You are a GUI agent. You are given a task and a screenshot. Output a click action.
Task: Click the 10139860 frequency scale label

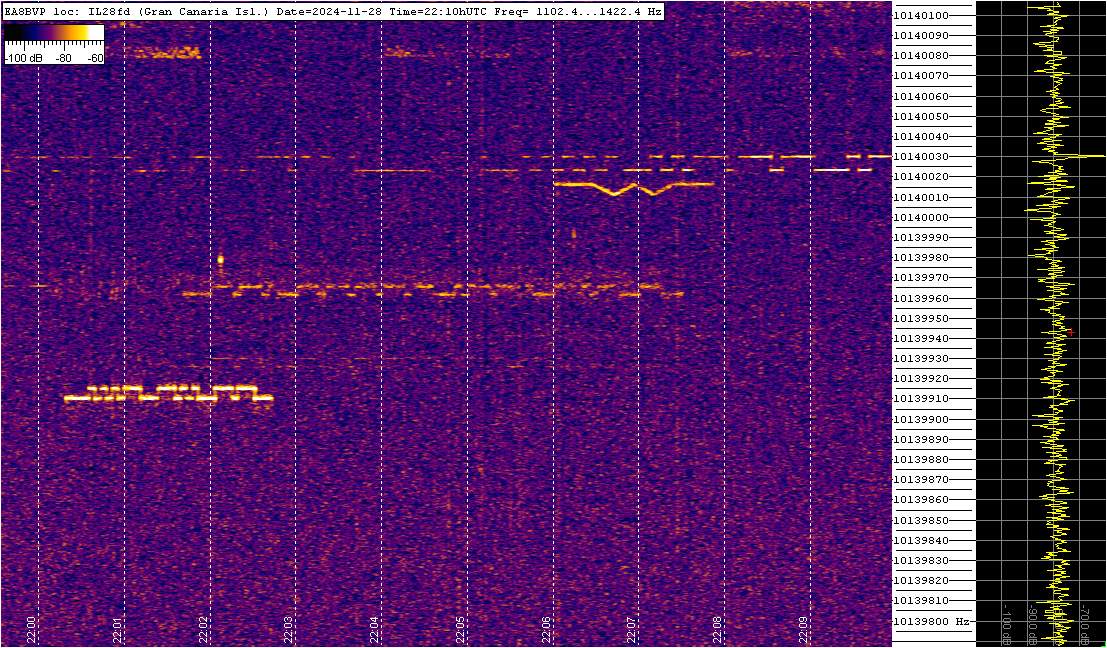[921, 500]
